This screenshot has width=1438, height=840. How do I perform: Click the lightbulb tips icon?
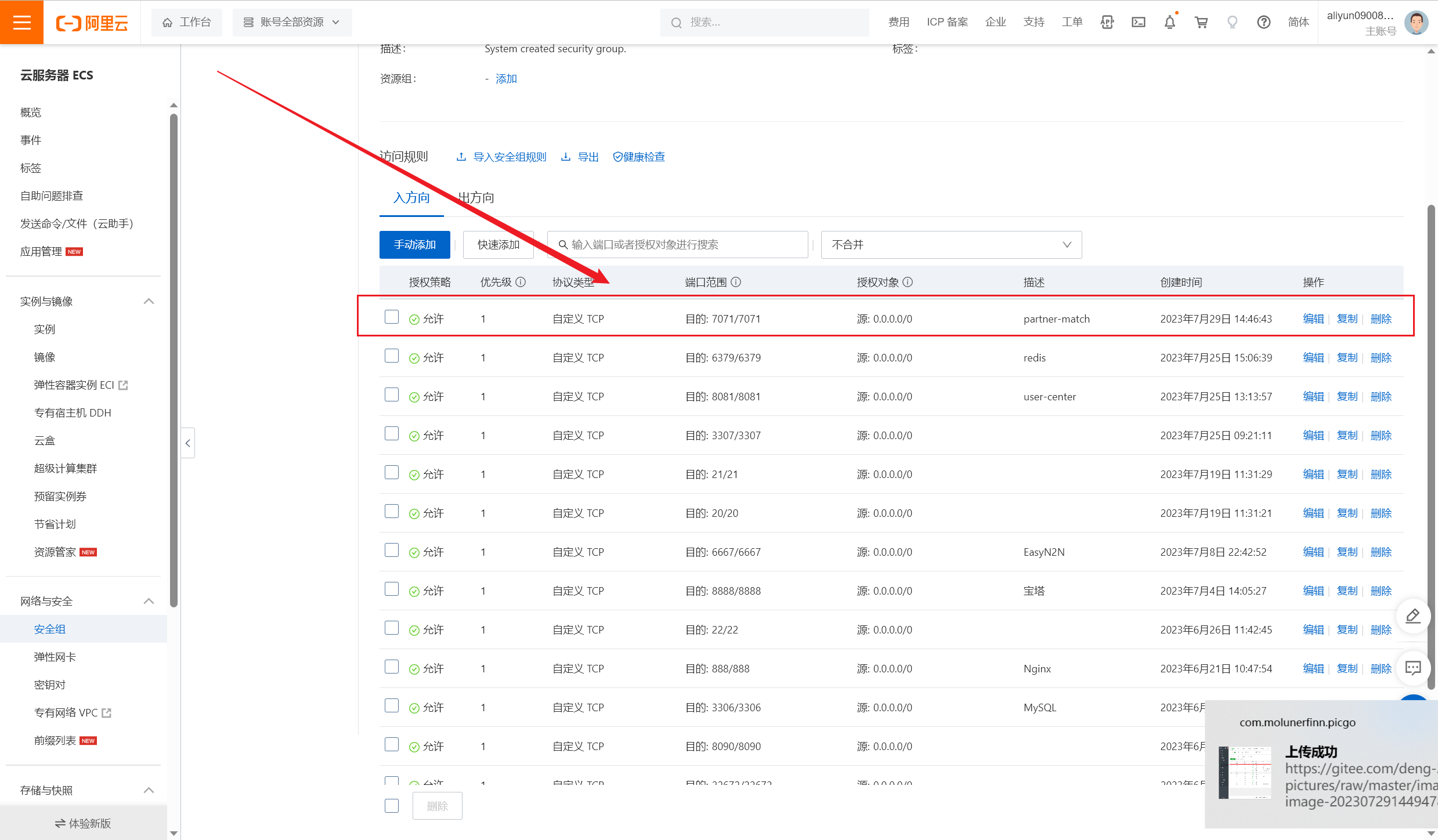(1233, 22)
